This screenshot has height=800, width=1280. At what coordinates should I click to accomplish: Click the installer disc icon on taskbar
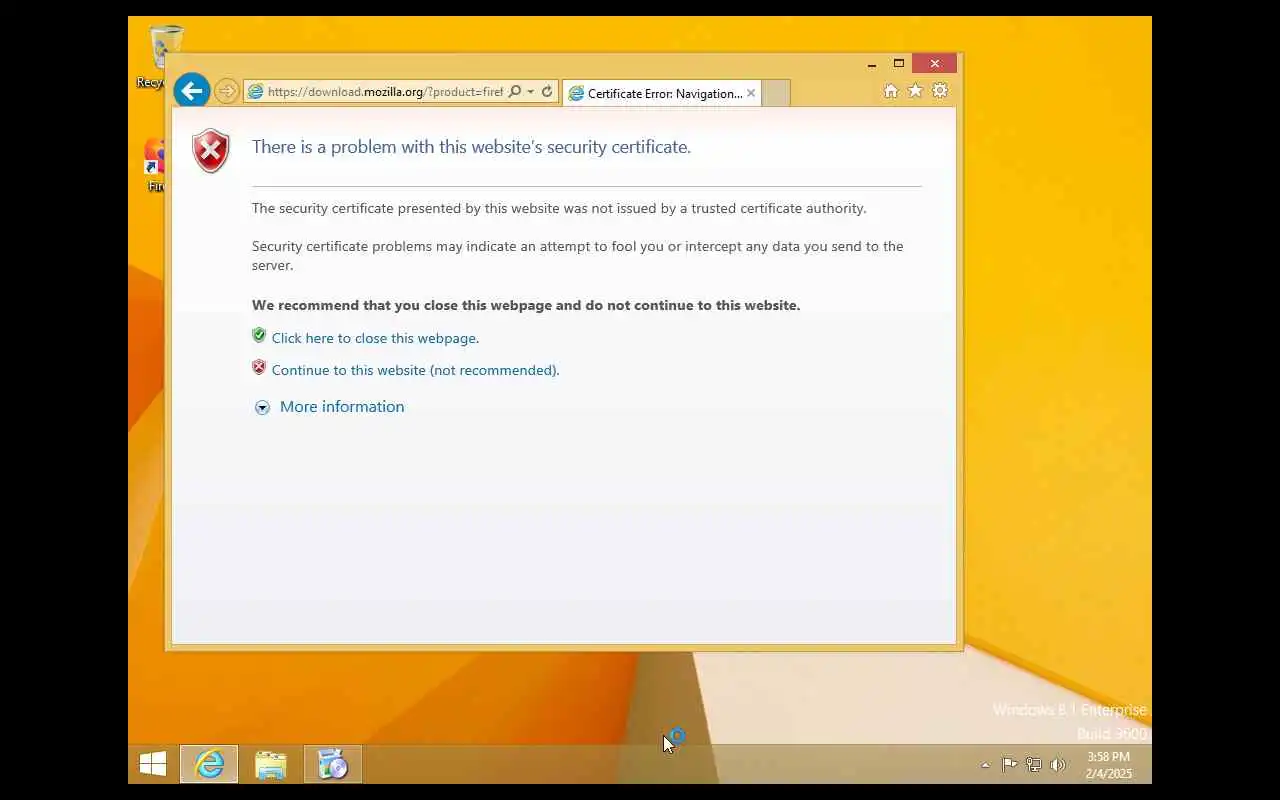click(x=333, y=765)
